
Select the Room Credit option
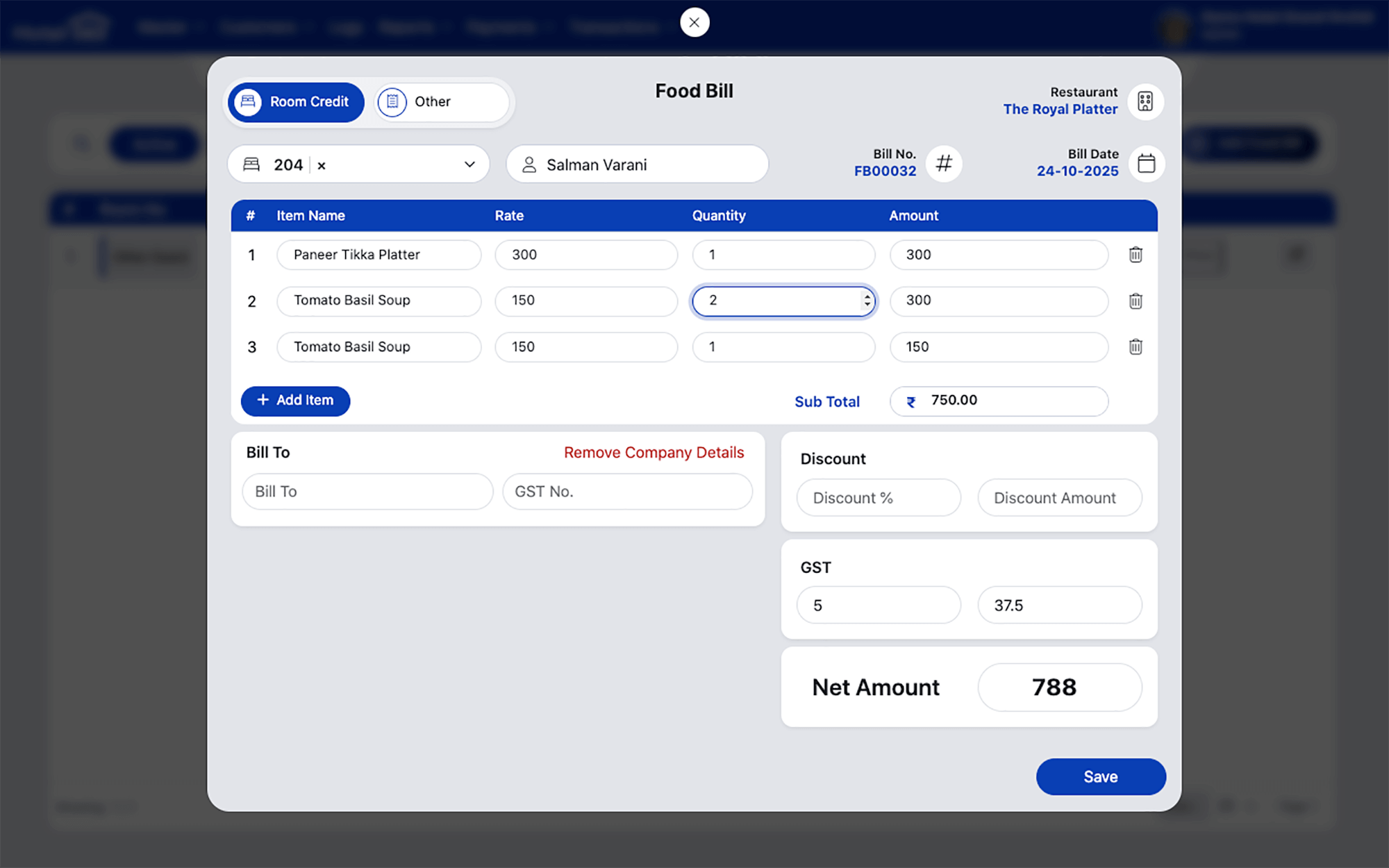pos(297,102)
